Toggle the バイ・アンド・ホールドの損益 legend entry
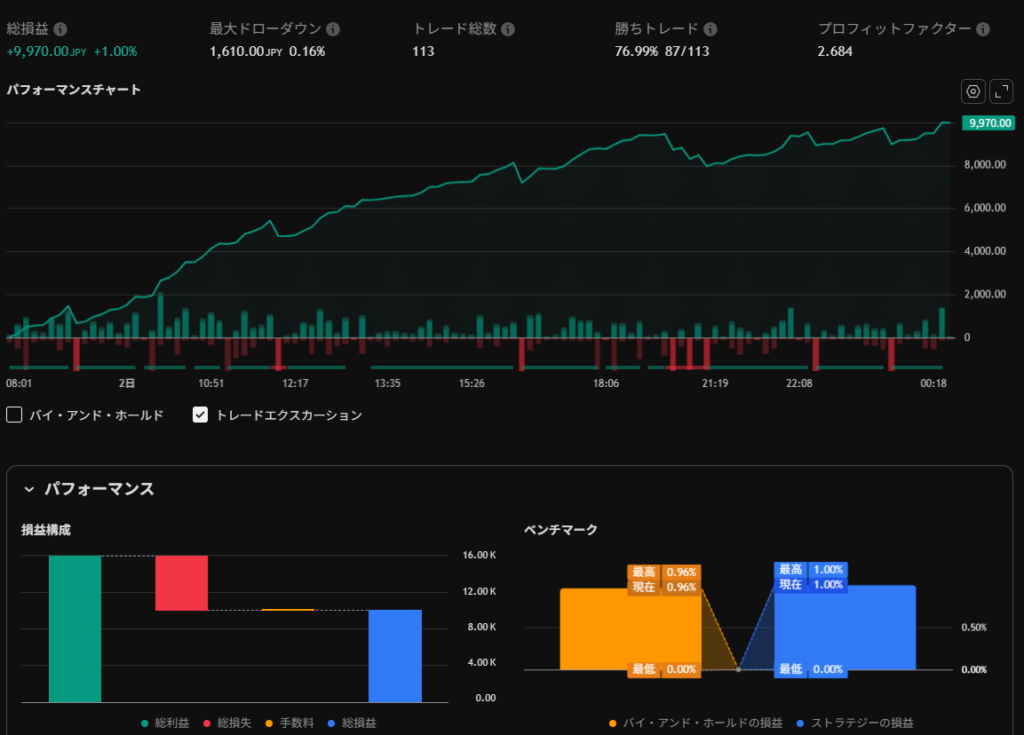 tap(697, 722)
